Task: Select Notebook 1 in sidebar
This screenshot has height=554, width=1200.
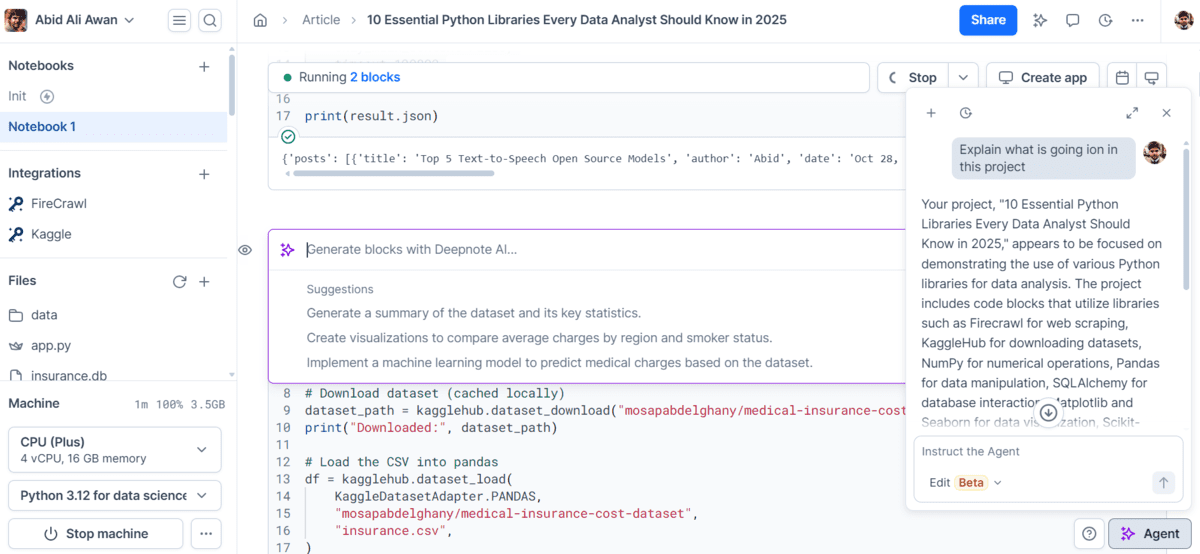Action: click(42, 127)
